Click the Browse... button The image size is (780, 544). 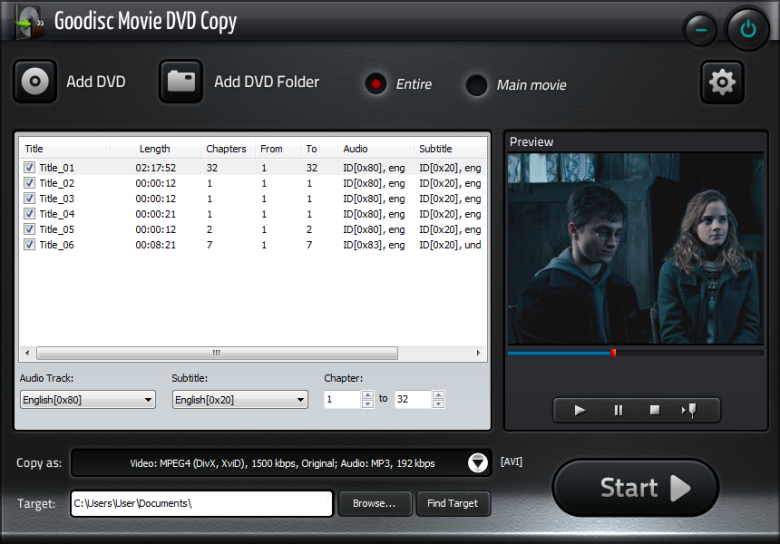pos(374,504)
